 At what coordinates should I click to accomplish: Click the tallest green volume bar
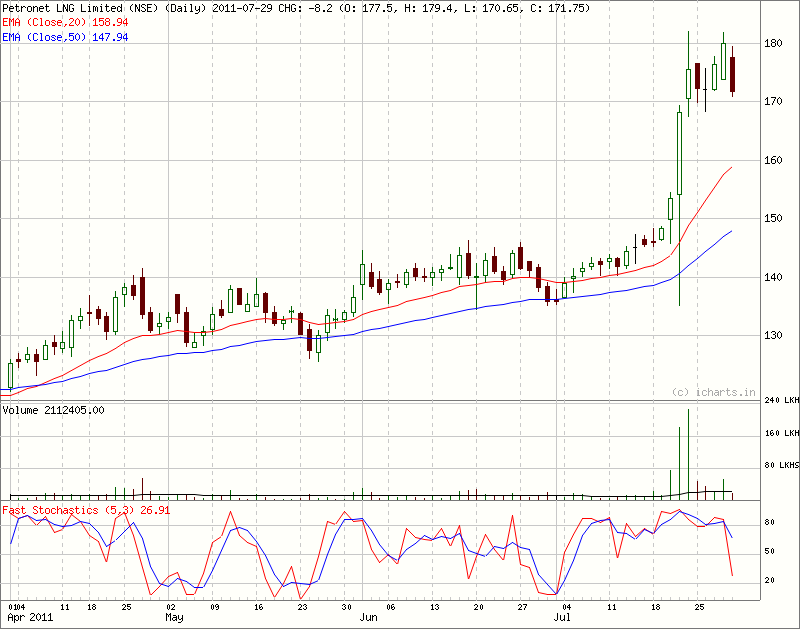pos(688,454)
